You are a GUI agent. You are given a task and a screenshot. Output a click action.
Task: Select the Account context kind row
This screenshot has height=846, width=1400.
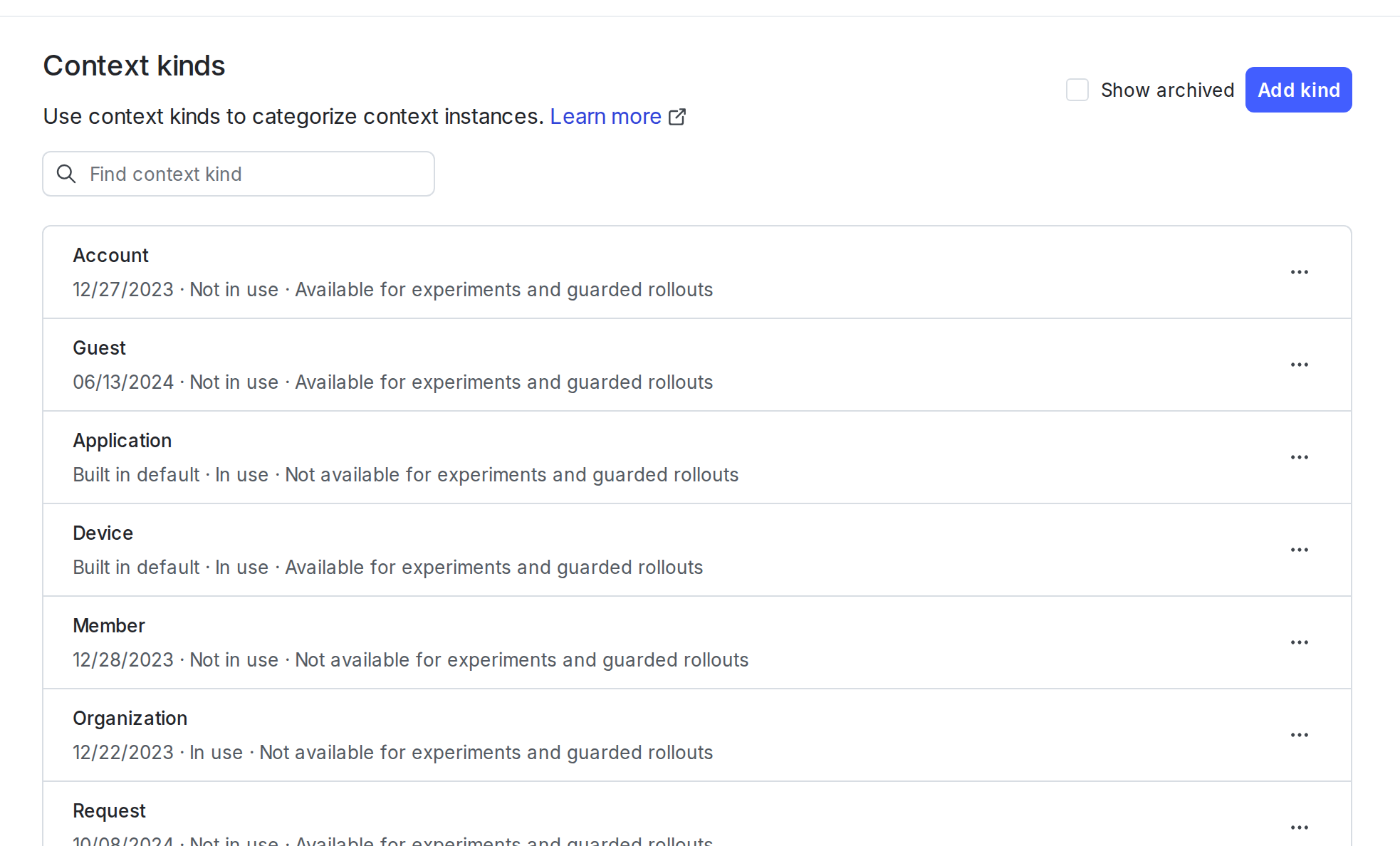point(498,271)
